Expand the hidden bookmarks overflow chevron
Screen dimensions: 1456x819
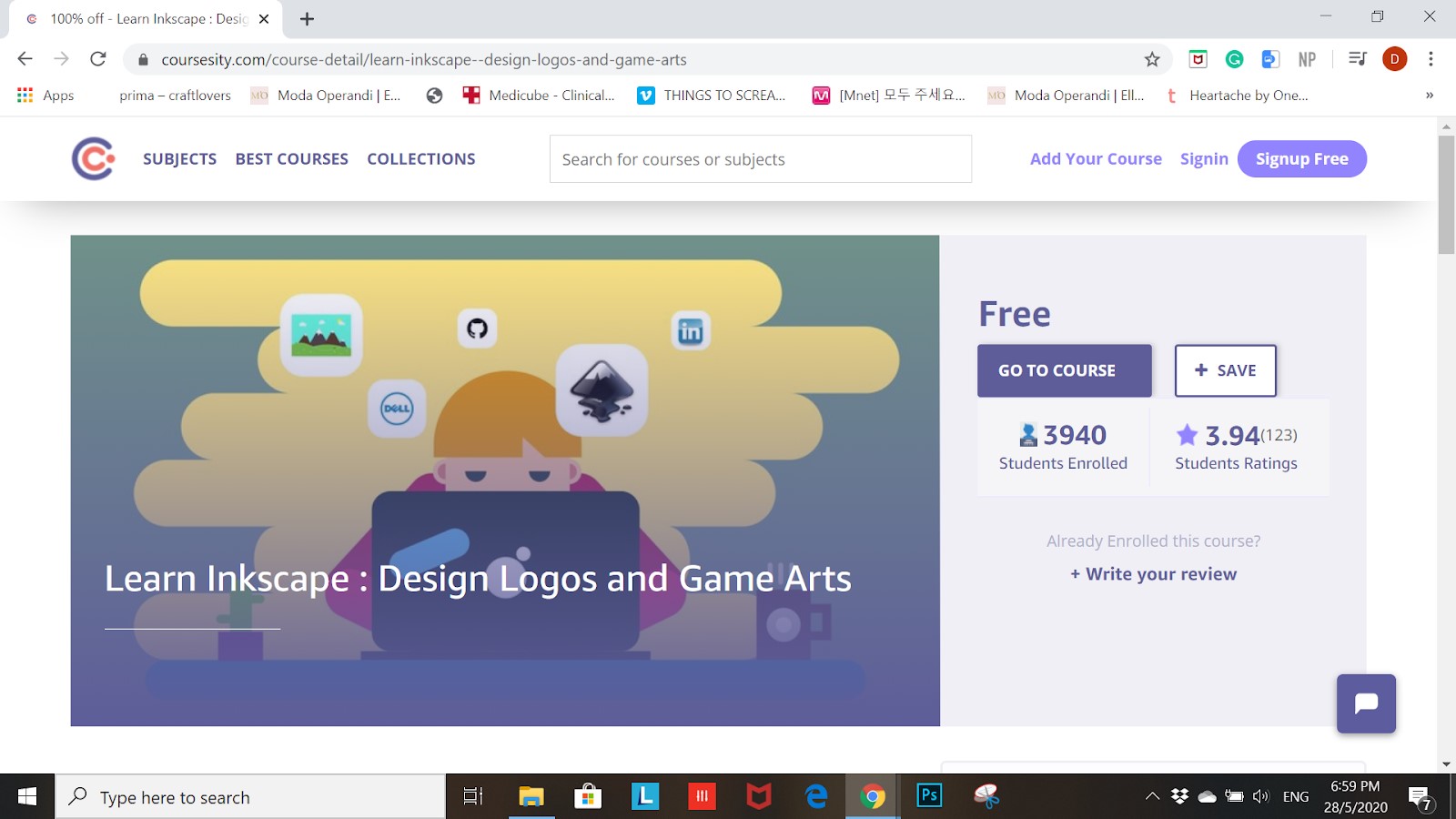tap(1429, 96)
